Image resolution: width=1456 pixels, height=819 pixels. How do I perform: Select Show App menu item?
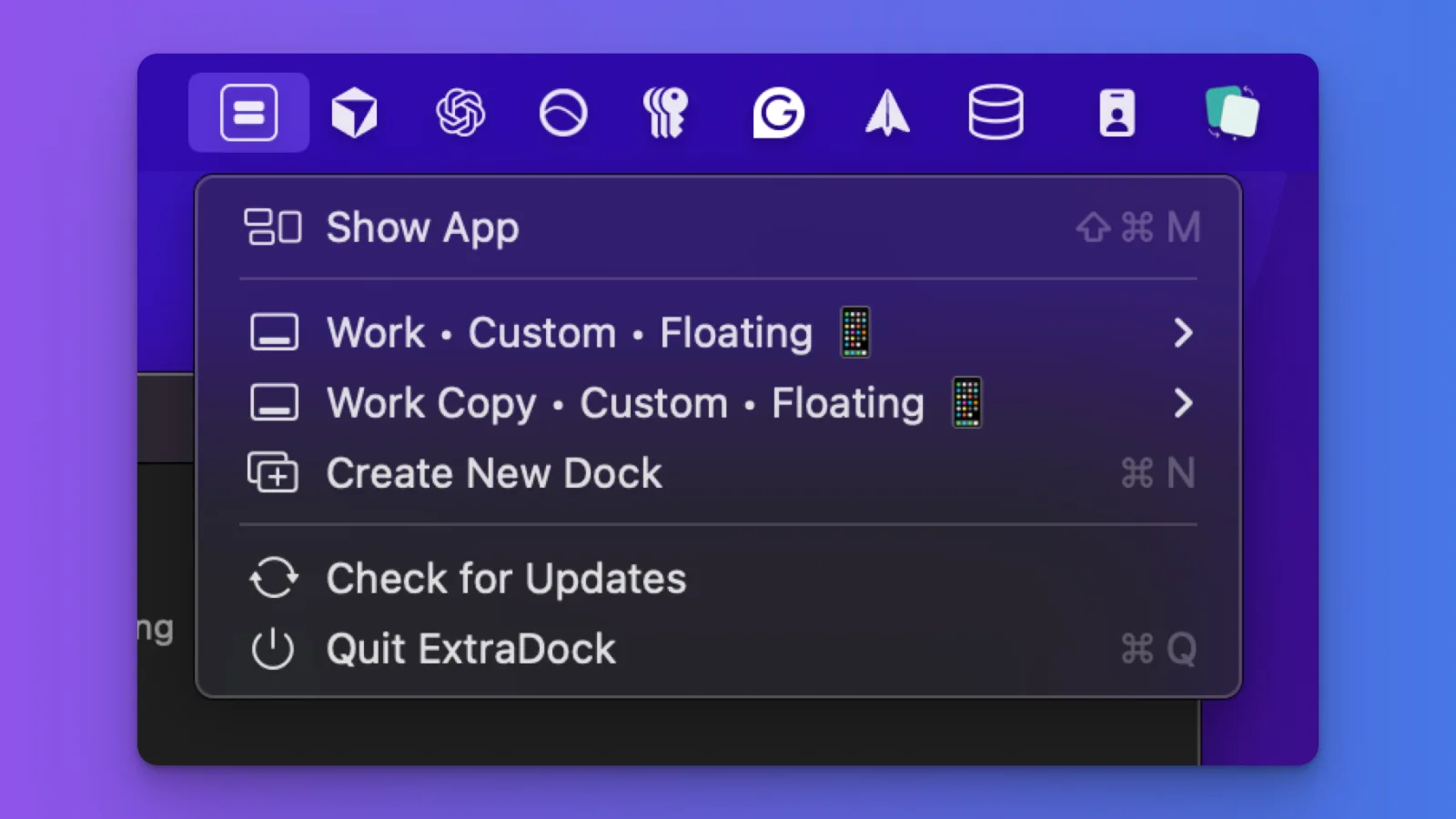tap(719, 227)
